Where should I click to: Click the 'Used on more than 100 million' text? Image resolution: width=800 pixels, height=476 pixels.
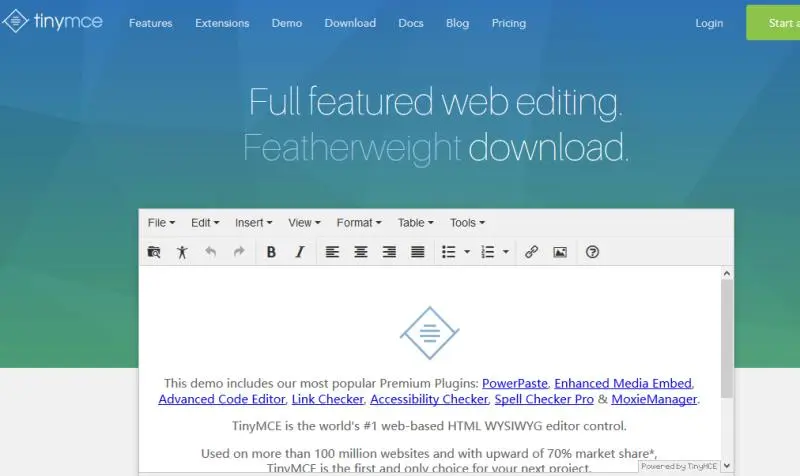(294, 454)
